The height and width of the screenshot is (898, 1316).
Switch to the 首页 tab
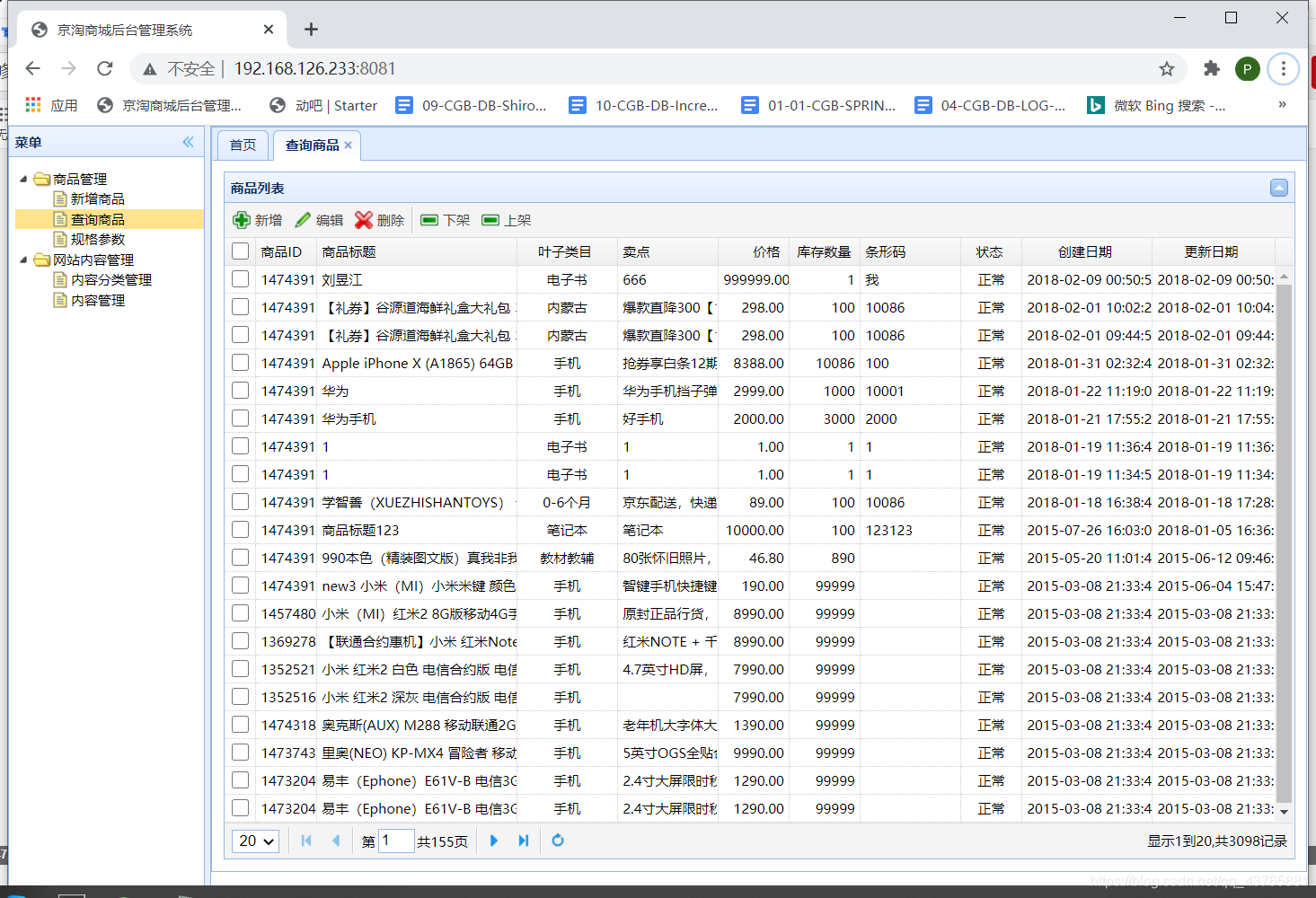pos(243,145)
